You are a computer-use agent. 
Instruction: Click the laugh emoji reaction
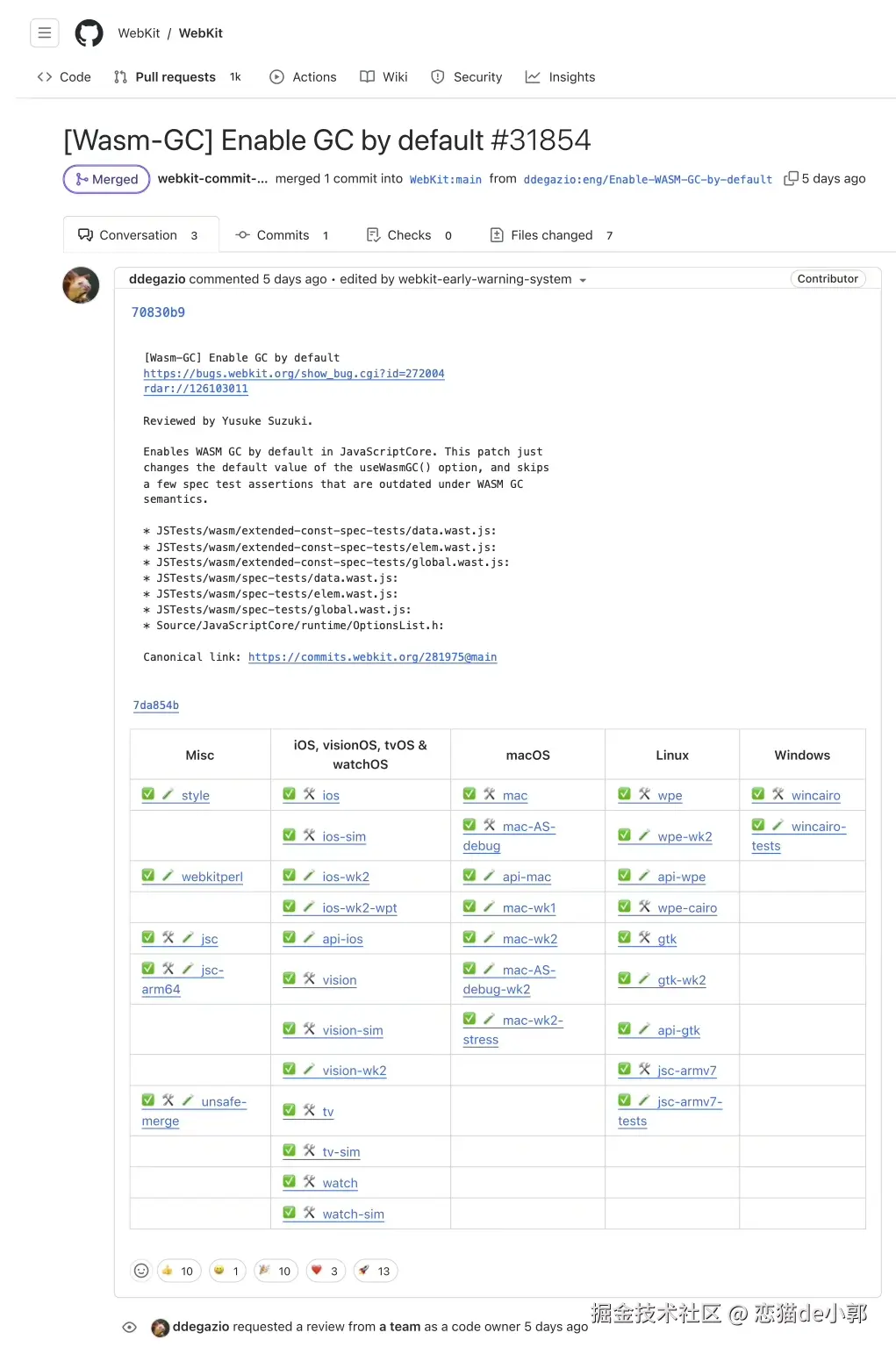tap(227, 1271)
